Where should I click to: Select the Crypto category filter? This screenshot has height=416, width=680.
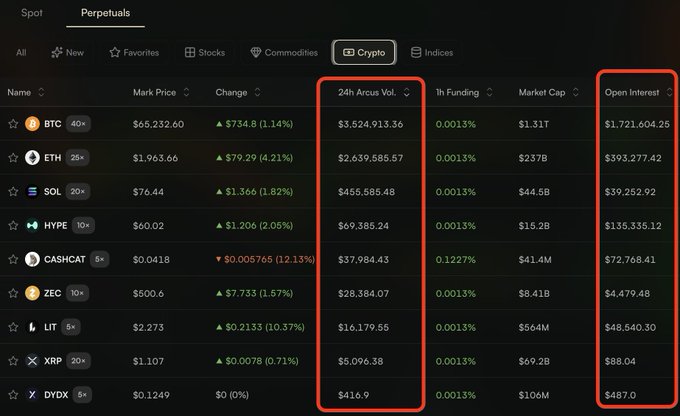click(x=364, y=52)
